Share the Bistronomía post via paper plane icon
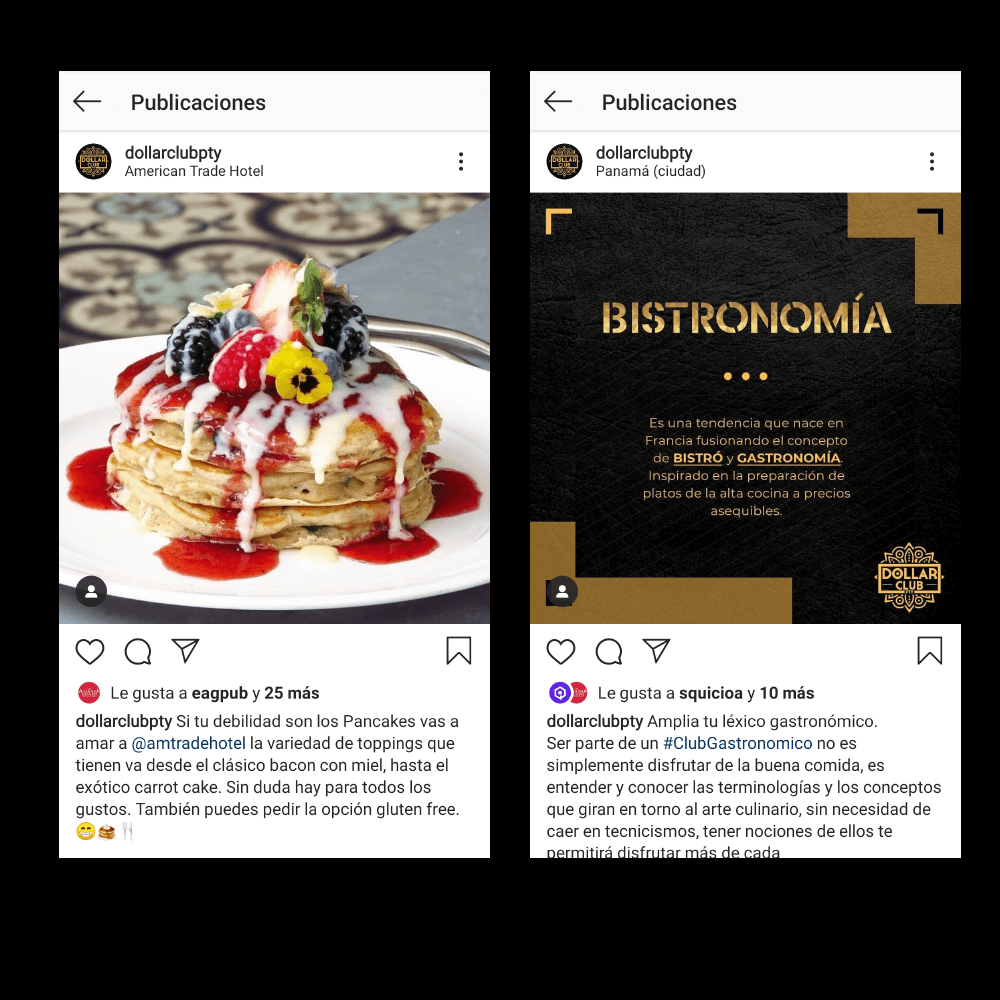 click(x=656, y=651)
